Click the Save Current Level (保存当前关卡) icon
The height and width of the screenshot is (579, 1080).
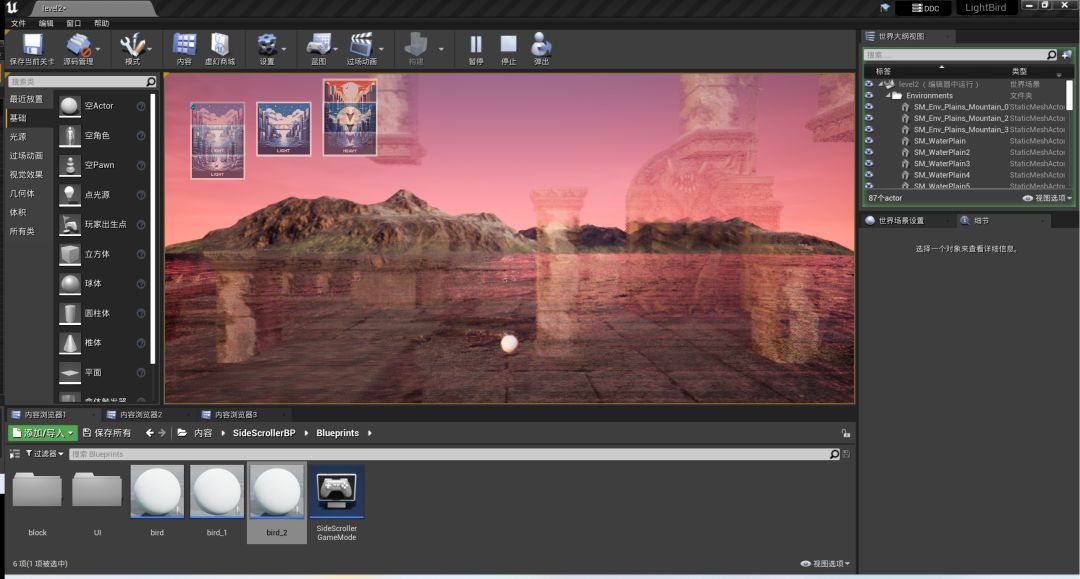coord(32,44)
